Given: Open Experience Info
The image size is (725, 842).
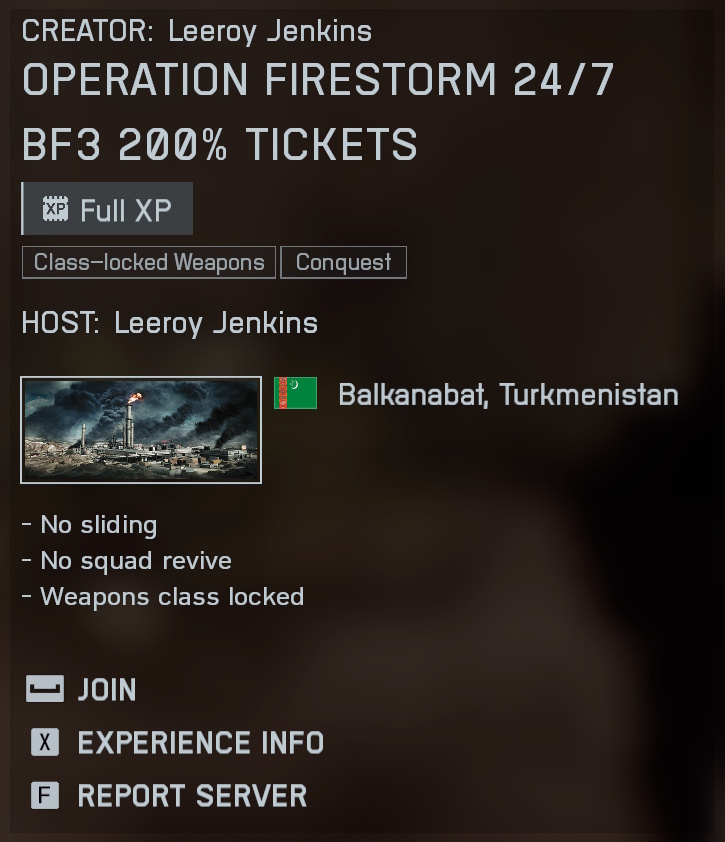Looking at the screenshot, I should click(x=201, y=743).
